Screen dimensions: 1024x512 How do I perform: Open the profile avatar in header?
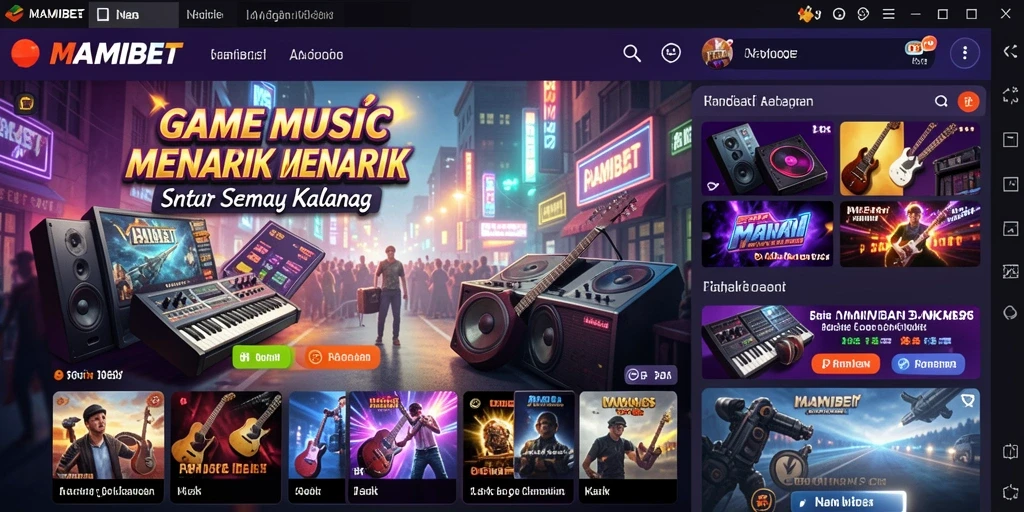point(717,53)
